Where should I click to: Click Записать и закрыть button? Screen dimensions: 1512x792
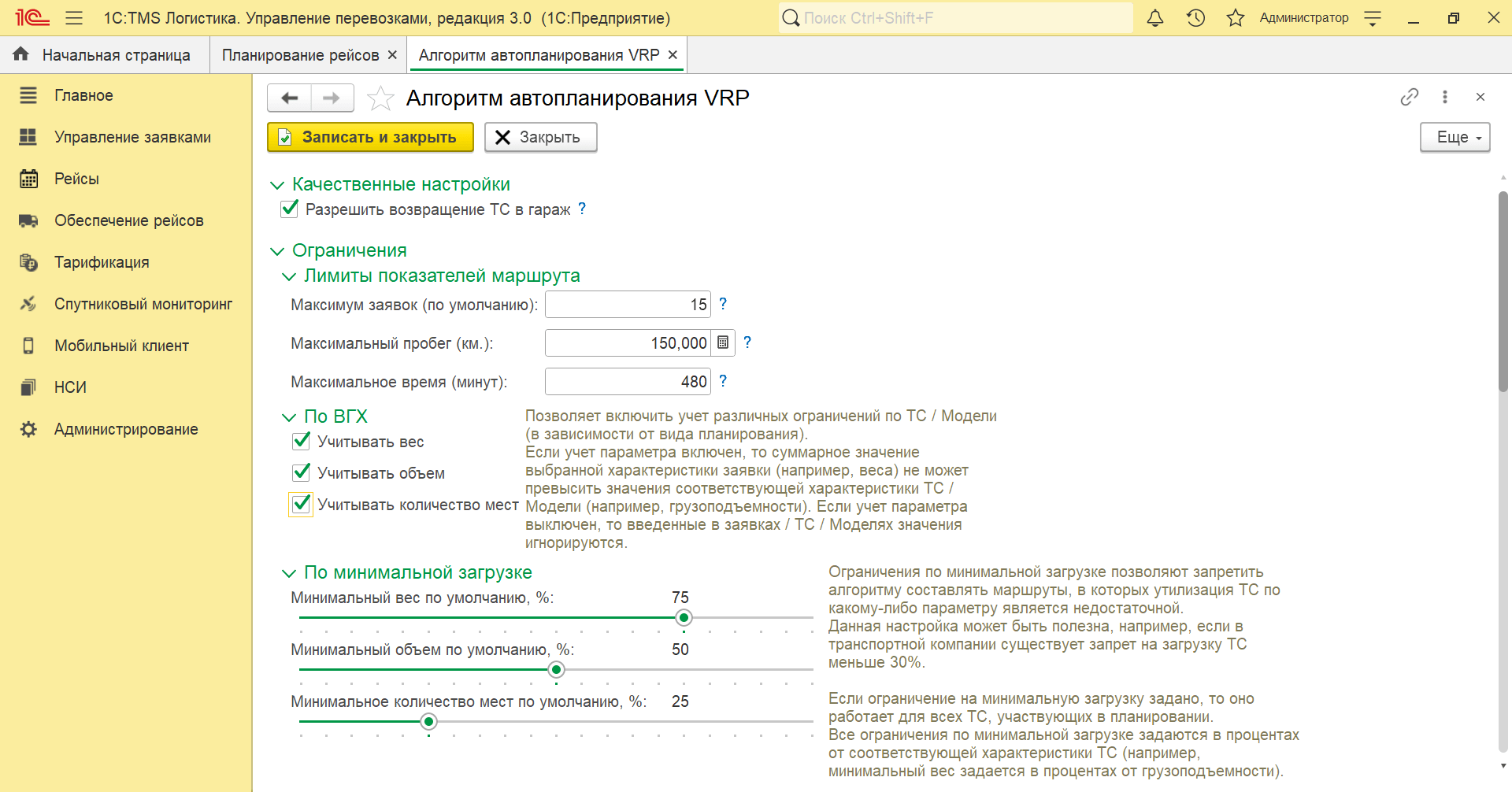[370, 137]
